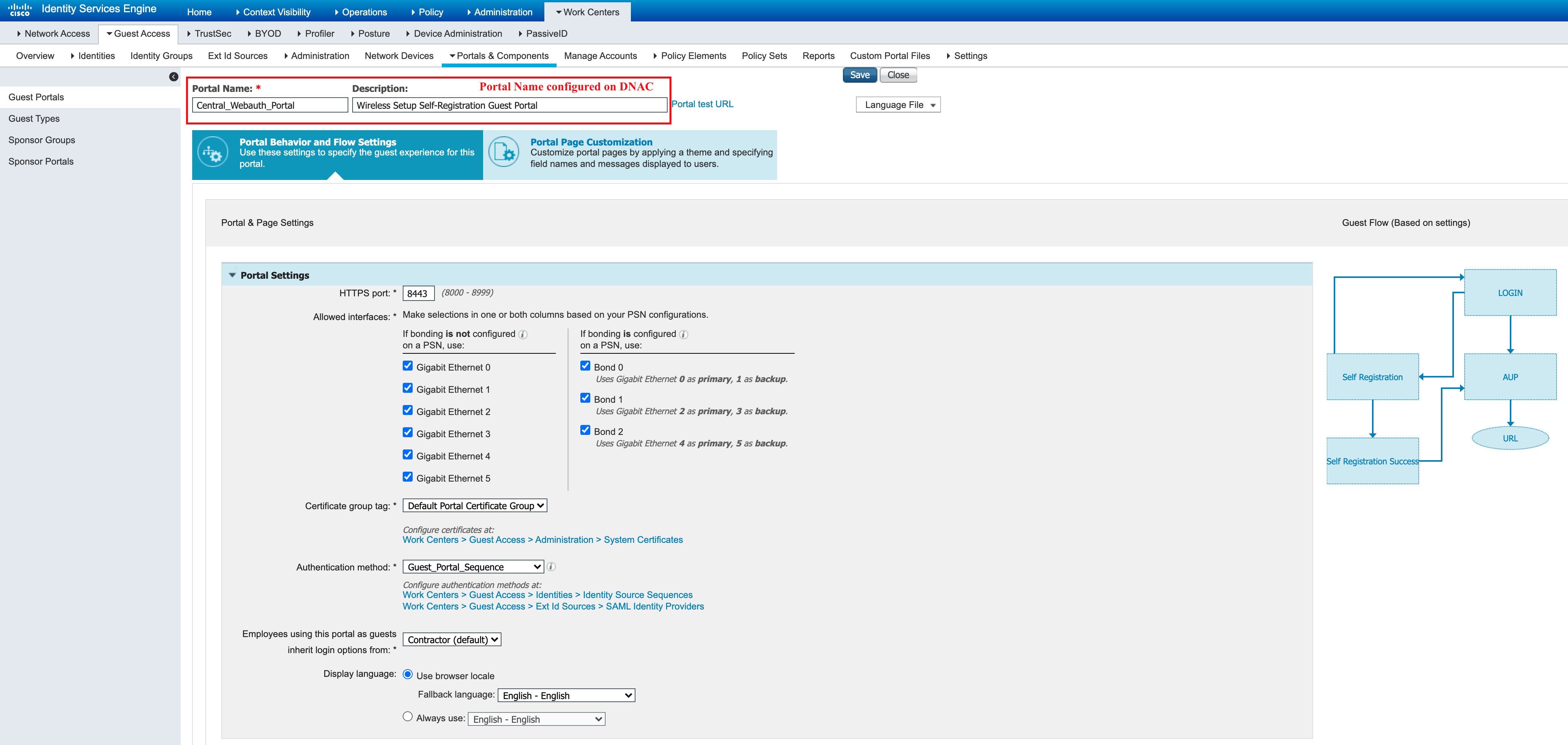Switch to Portal Page Customization tab
1568x745 pixels.
point(630,155)
